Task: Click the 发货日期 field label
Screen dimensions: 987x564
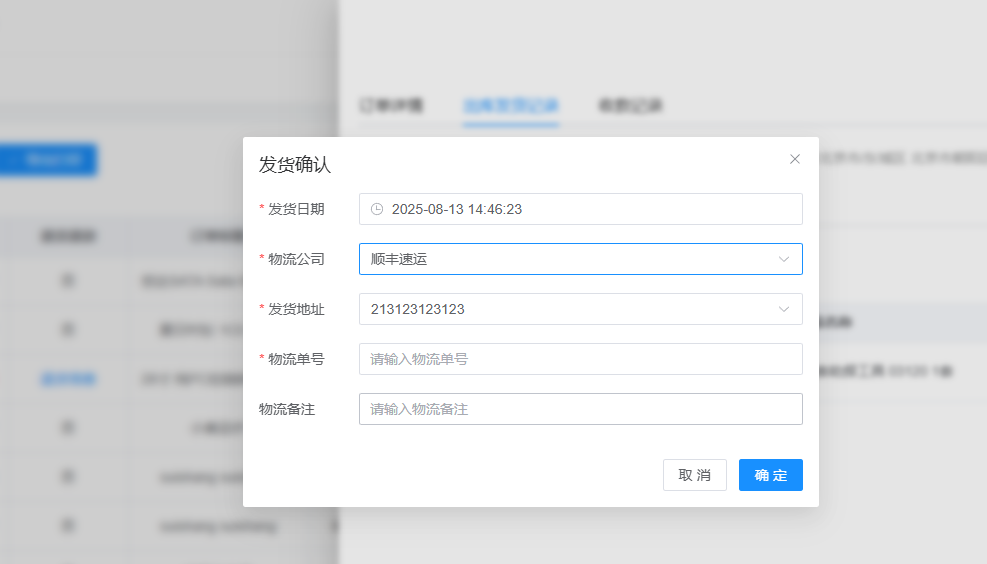Action: (296, 209)
